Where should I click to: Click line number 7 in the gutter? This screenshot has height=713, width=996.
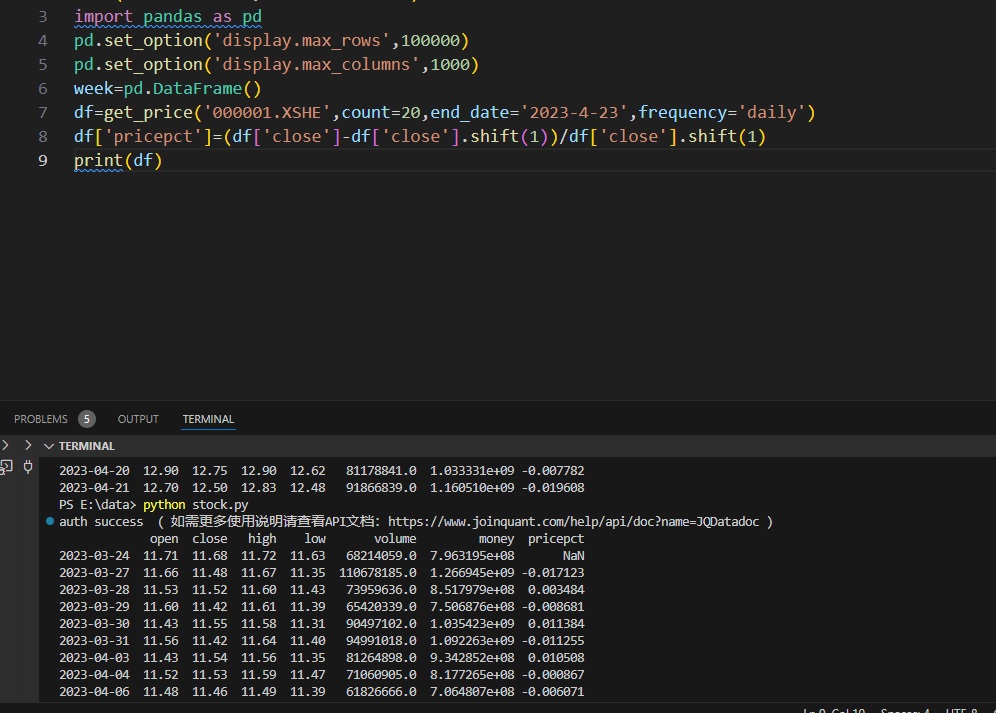[42, 112]
